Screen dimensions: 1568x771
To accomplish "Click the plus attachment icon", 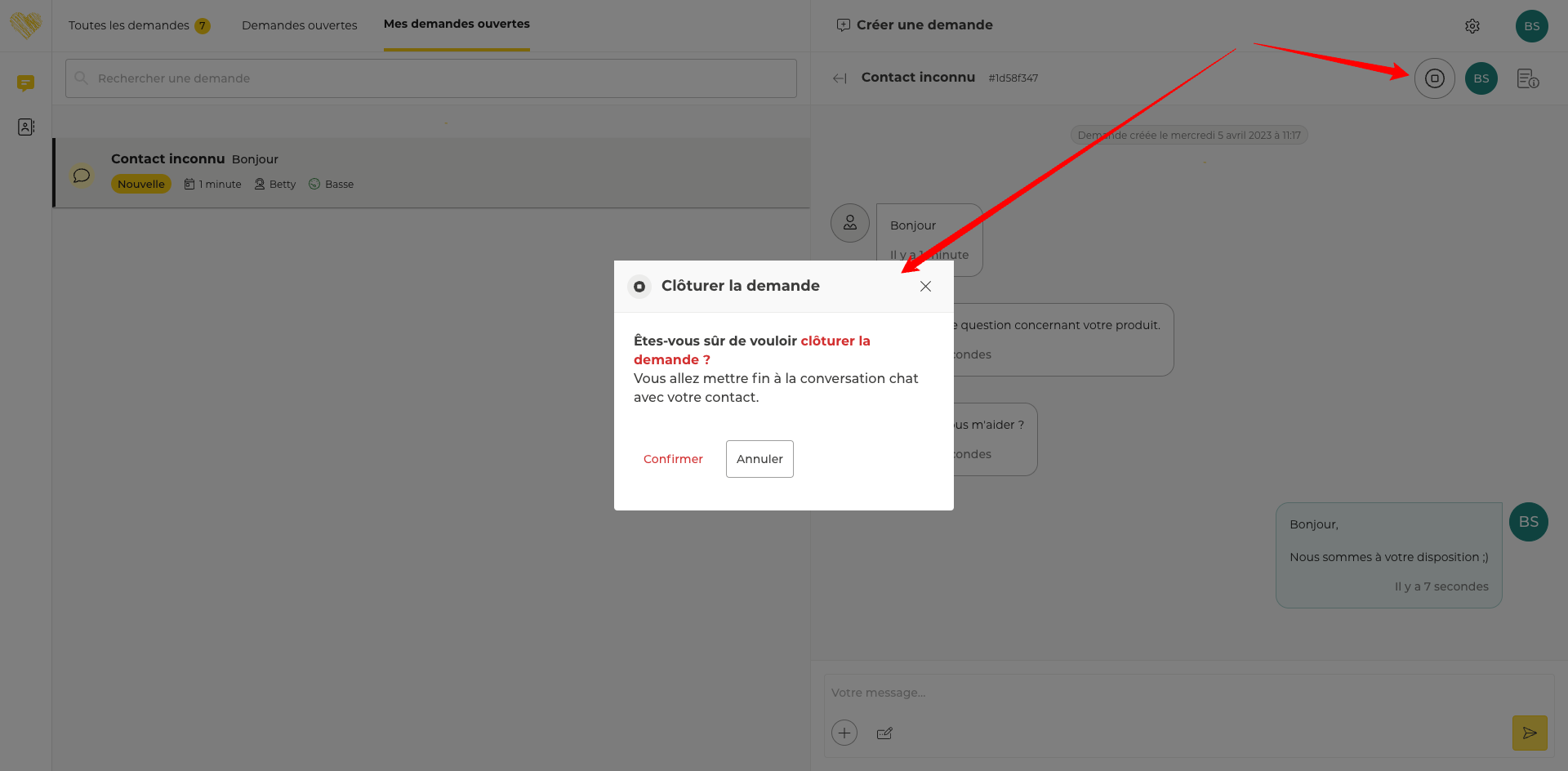I will pos(844,733).
